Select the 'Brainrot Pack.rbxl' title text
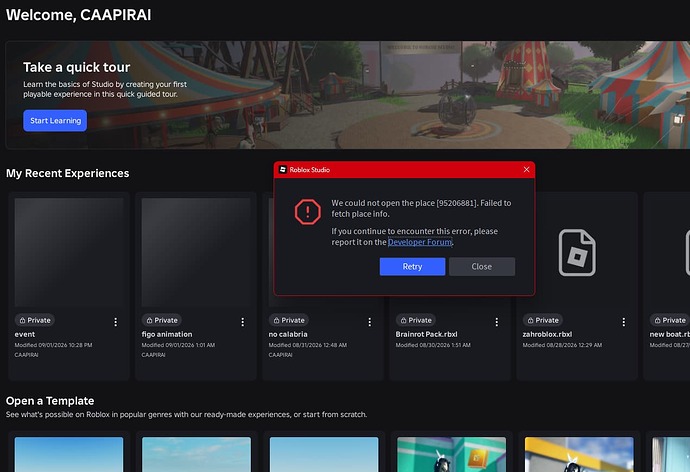 (426, 334)
